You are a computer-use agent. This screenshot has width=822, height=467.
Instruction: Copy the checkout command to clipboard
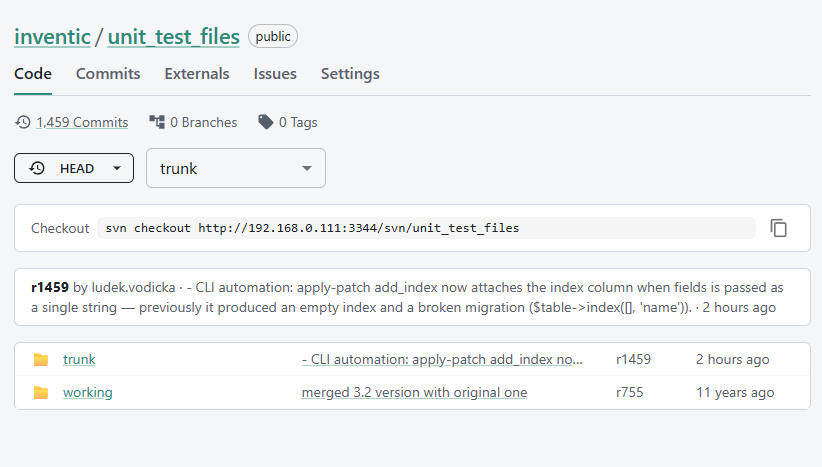pos(778,228)
